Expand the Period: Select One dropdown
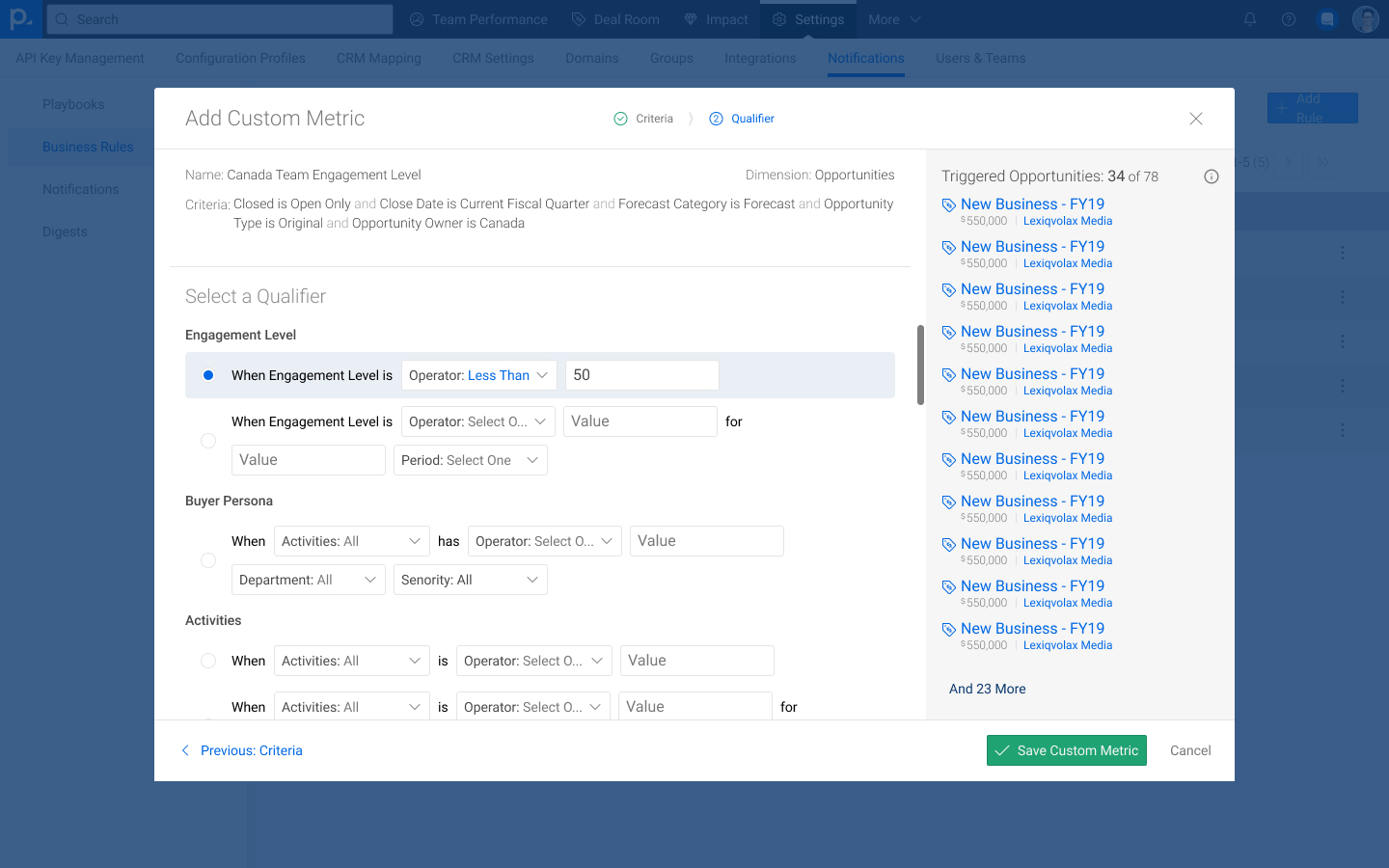 [x=470, y=460]
